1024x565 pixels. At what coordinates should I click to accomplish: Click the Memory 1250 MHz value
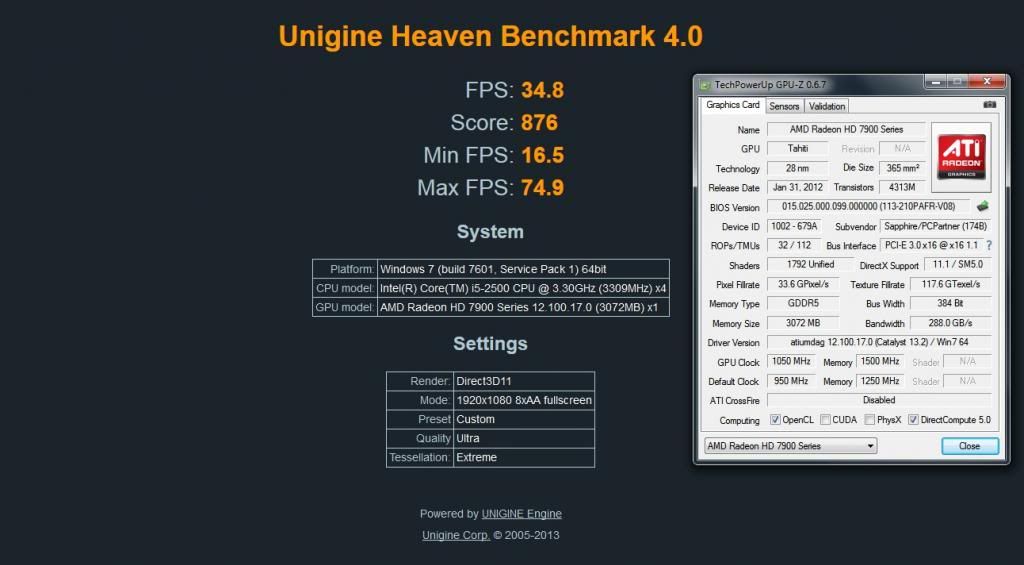pyautogui.click(x=880, y=381)
